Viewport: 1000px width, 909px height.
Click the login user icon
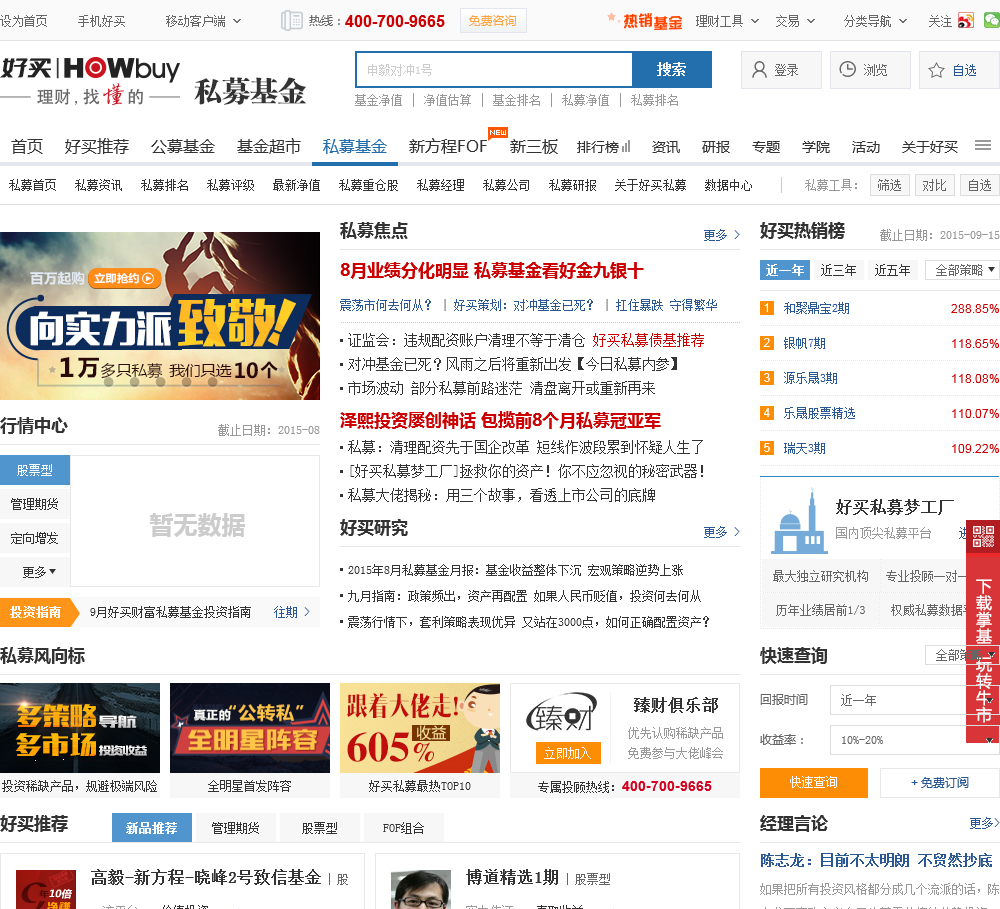coord(759,70)
